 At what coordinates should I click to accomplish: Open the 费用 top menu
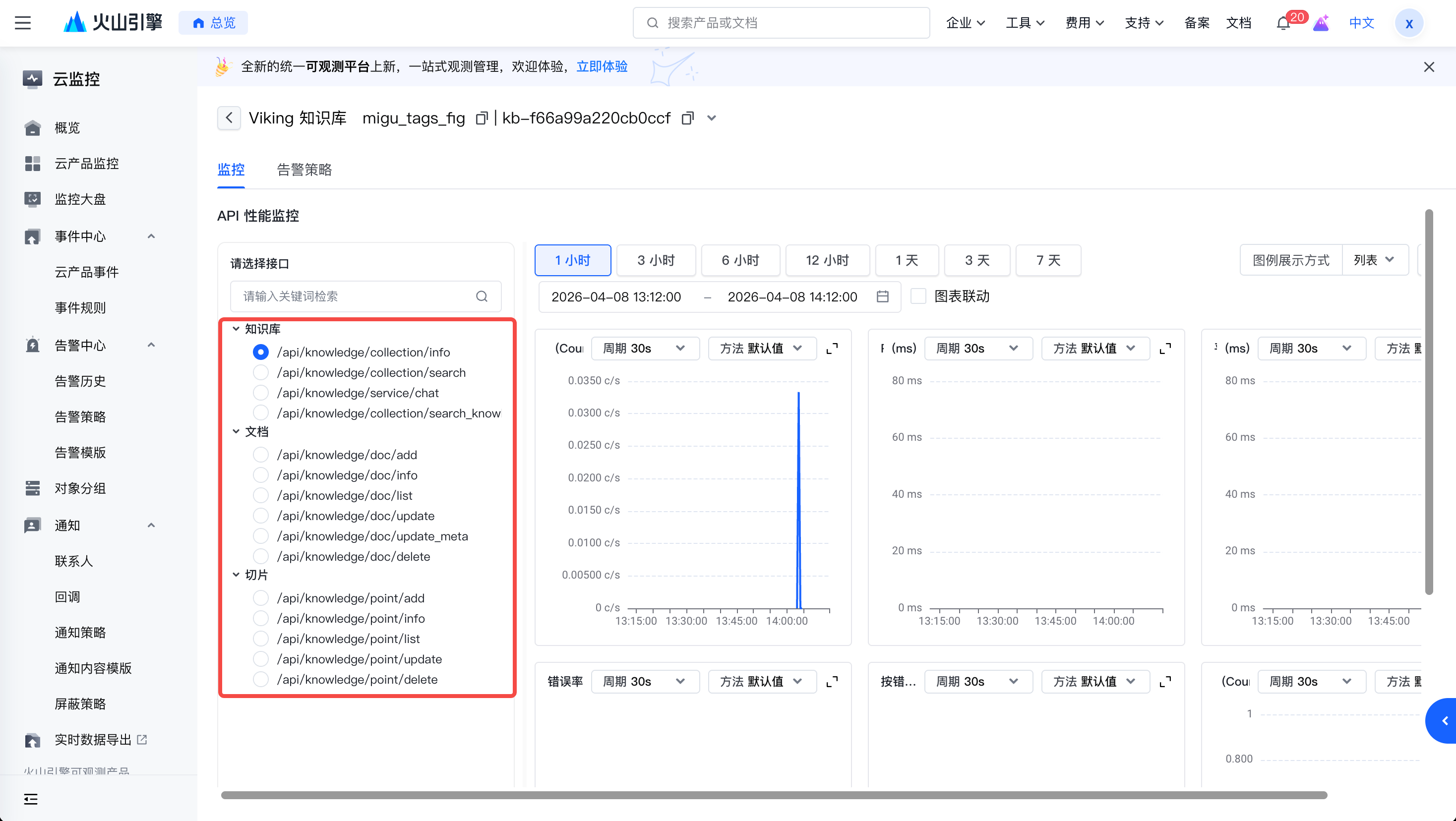pyautogui.click(x=1084, y=23)
